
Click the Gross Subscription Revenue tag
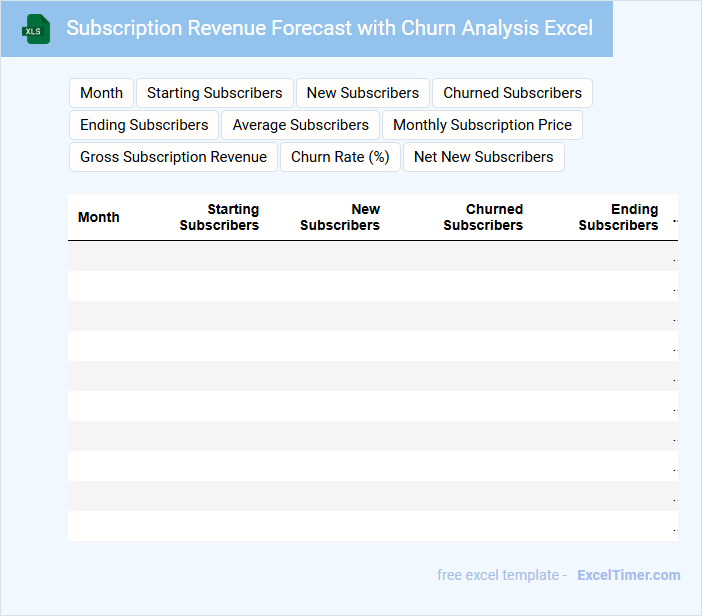click(173, 157)
